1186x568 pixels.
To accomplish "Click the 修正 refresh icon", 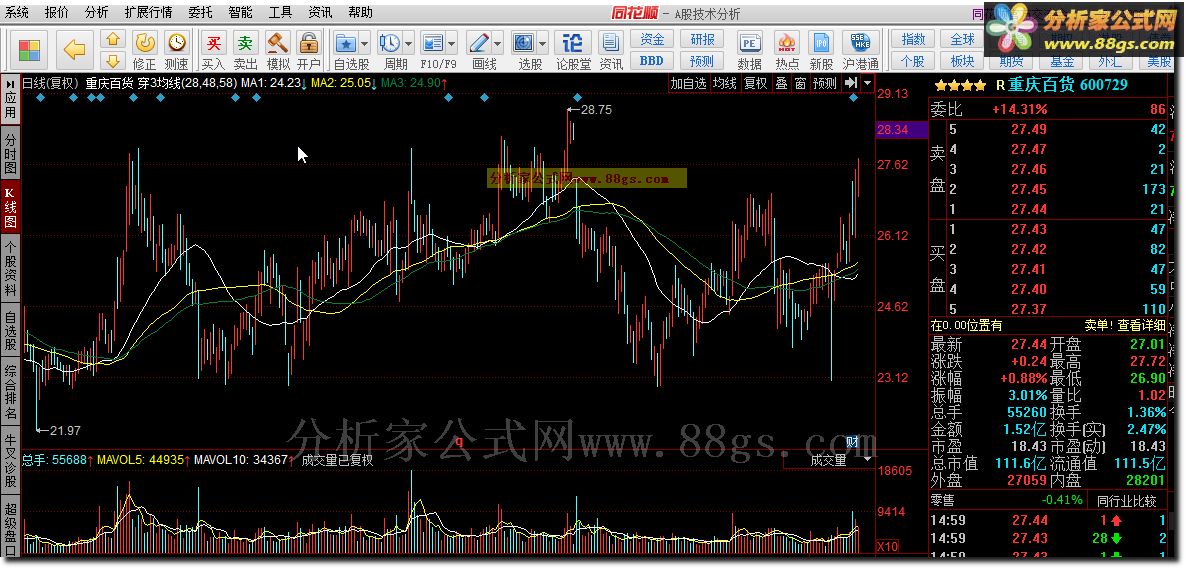I will click(x=144, y=43).
